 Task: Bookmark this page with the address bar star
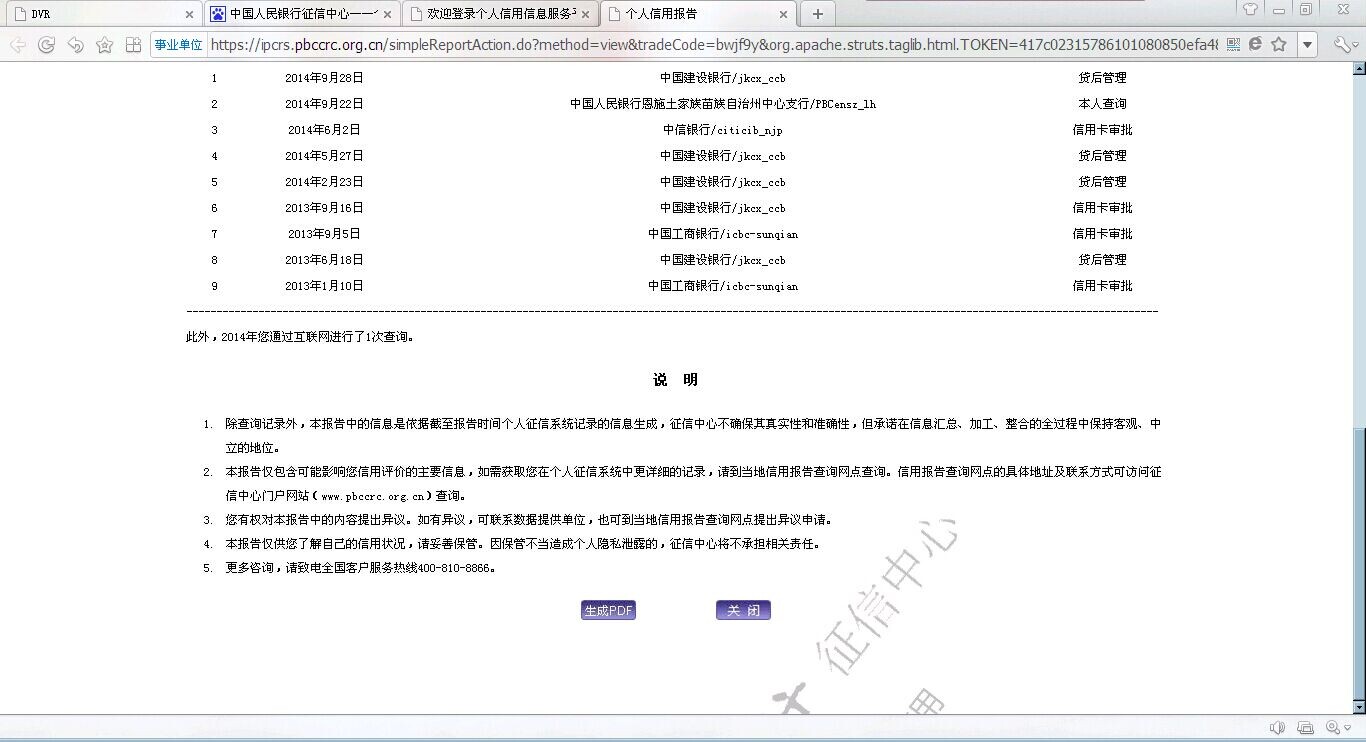pos(1278,45)
